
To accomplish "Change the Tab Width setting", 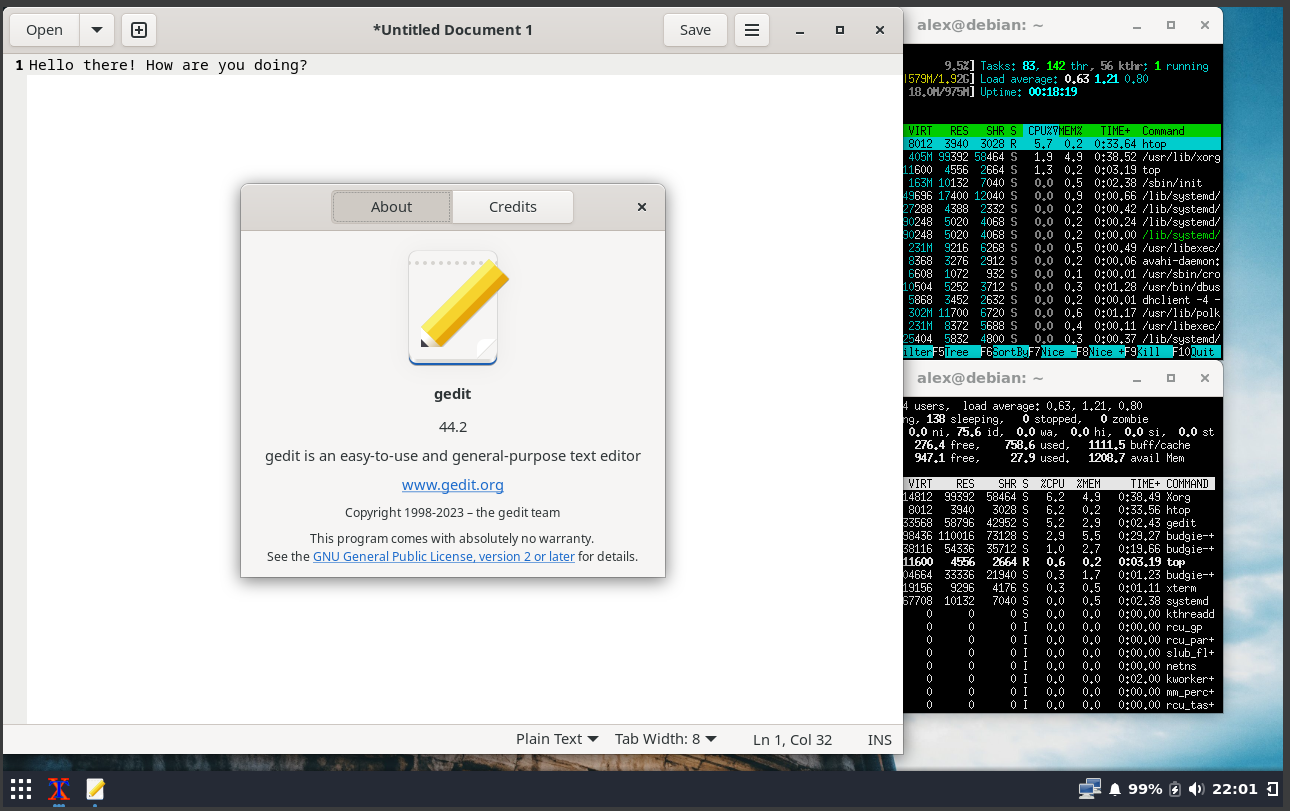I will pyautogui.click(x=665, y=738).
